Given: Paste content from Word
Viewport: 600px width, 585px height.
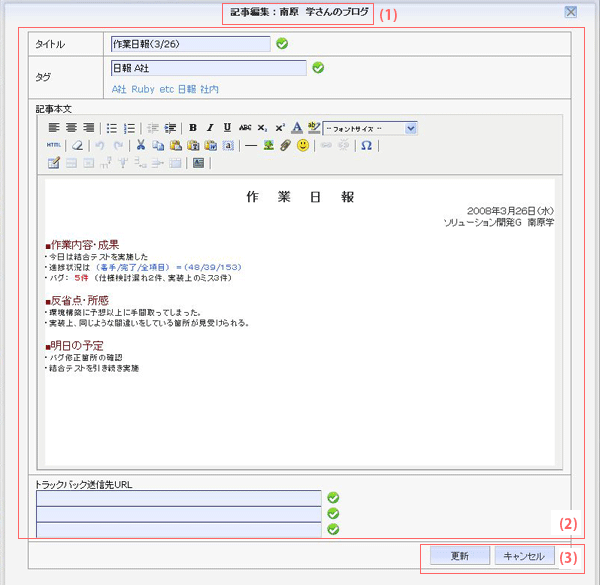Looking at the screenshot, I should (210, 145).
